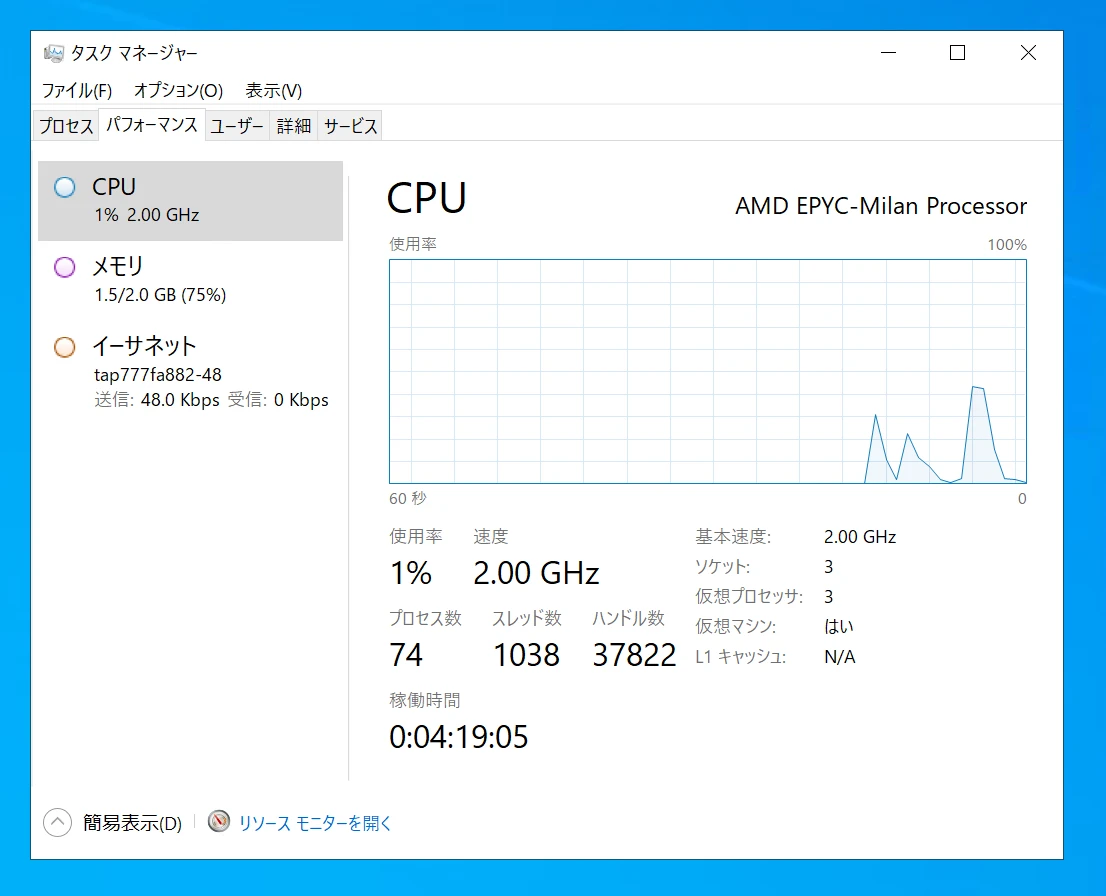Screen dimensions: 1106x896
Task: Maximize the Task Manager window
Action: [x=957, y=53]
